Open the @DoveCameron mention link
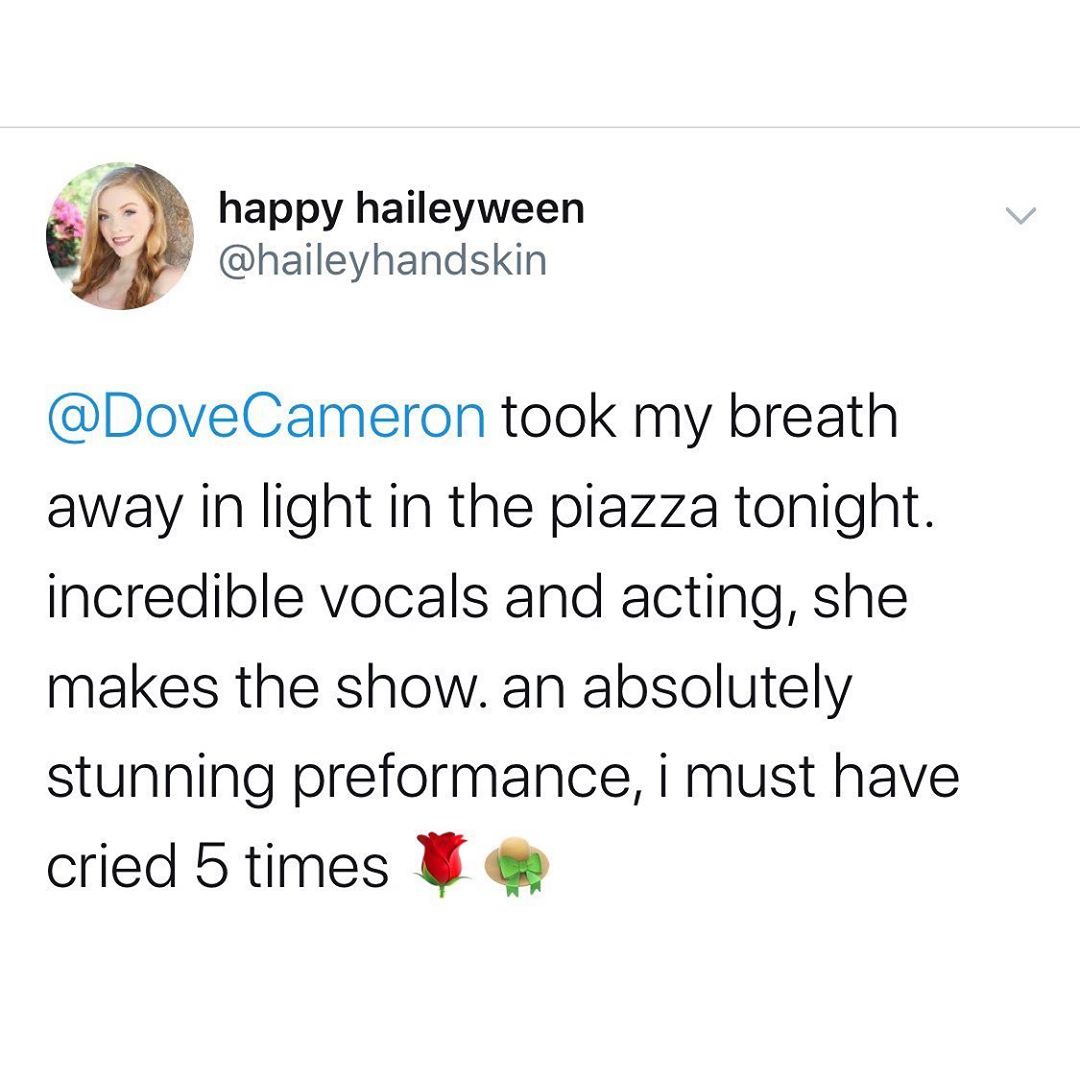This screenshot has width=1080, height=1080. tap(266, 417)
